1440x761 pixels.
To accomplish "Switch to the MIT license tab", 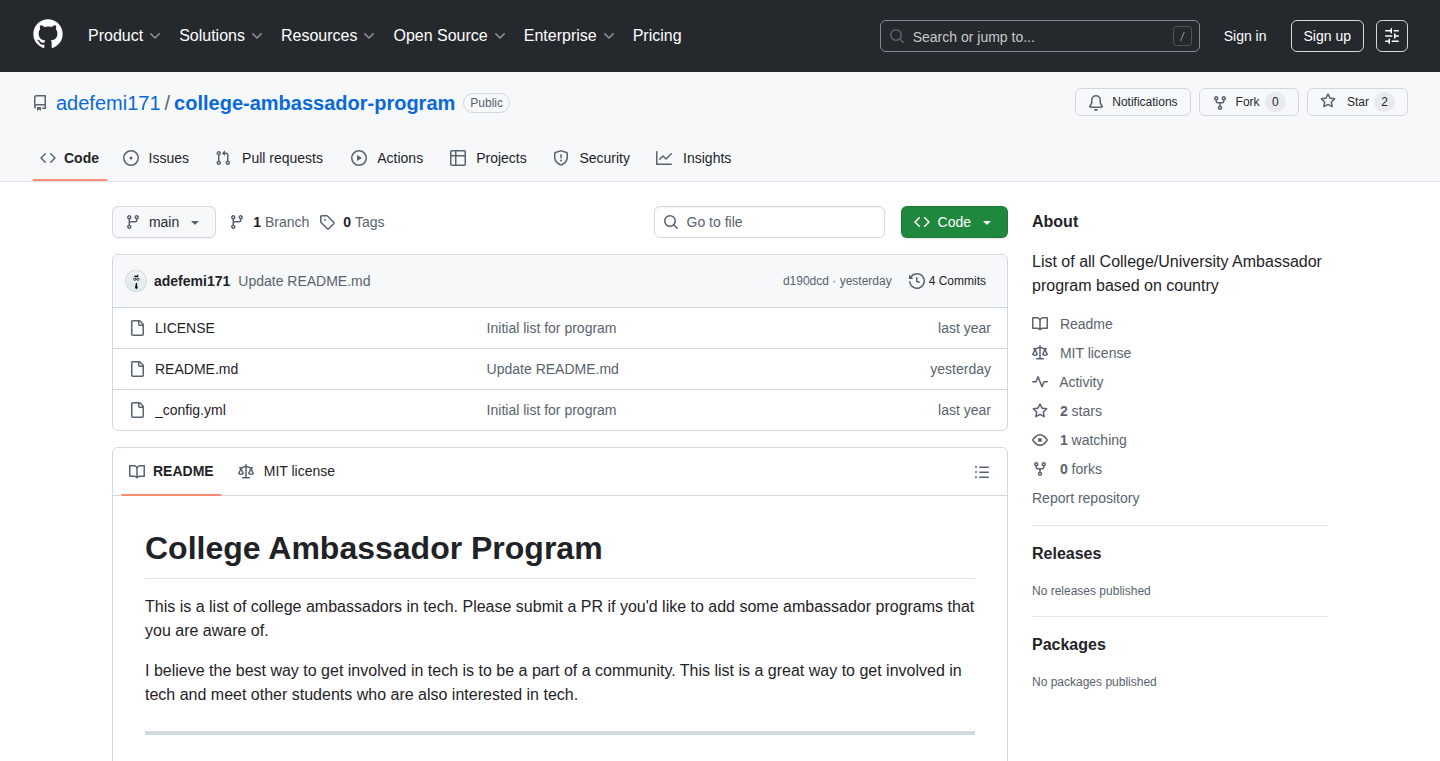I will (x=286, y=471).
